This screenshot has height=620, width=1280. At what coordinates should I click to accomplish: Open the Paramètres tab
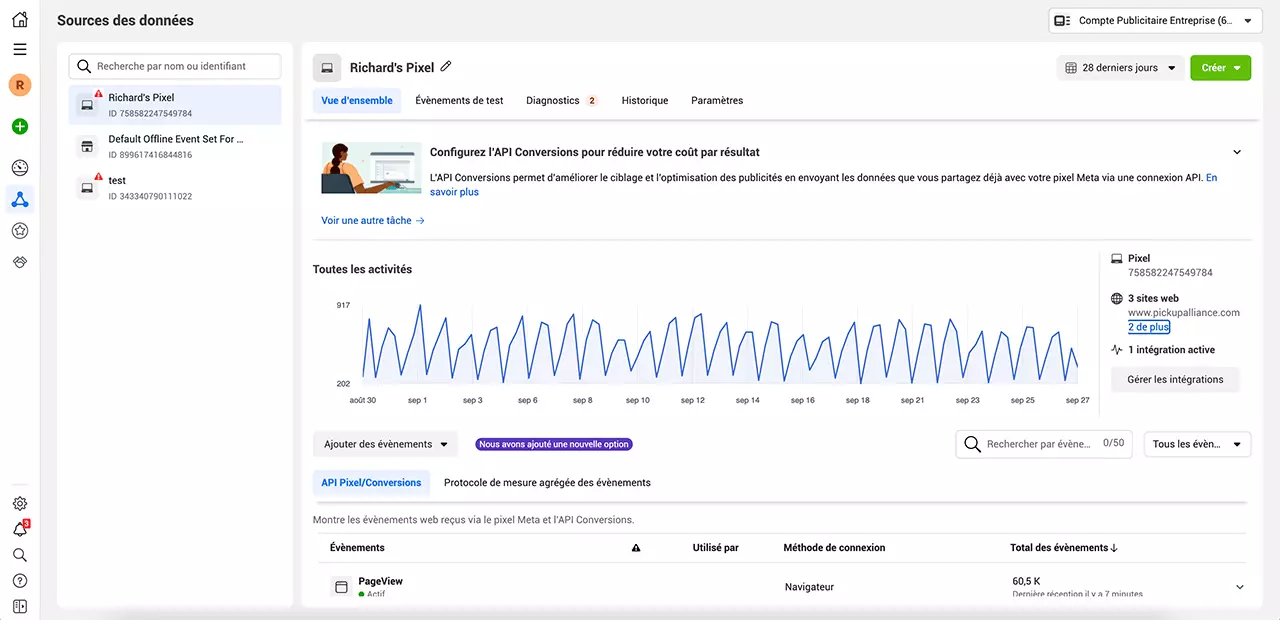click(x=717, y=100)
